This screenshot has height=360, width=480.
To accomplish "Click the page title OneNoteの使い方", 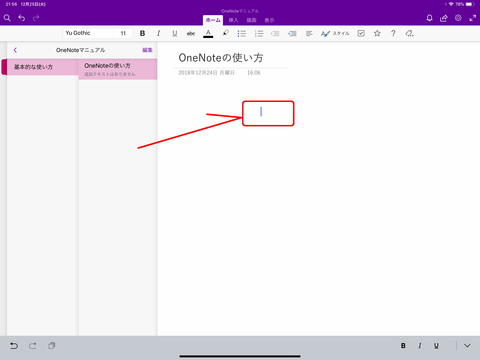I will [x=221, y=58].
